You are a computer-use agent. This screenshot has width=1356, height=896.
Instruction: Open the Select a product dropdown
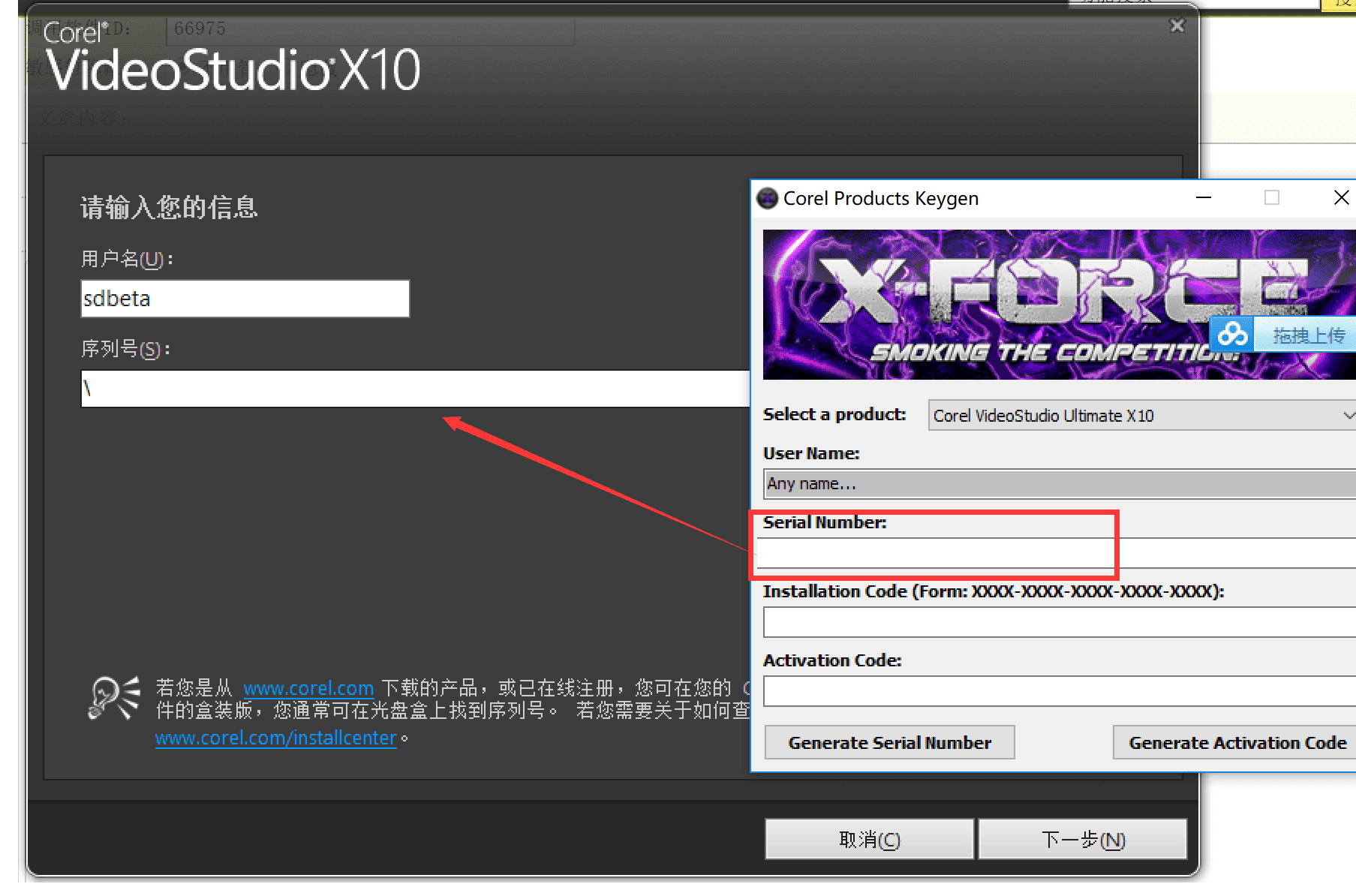[1141, 416]
